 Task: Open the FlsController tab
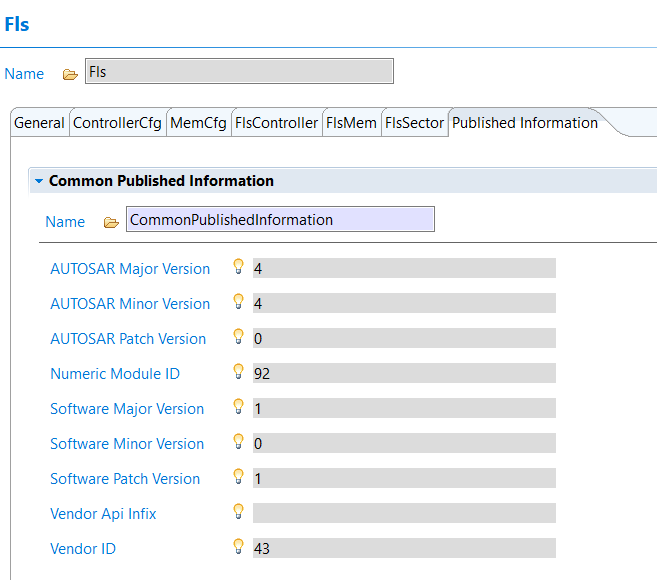pyautogui.click(x=276, y=123)
